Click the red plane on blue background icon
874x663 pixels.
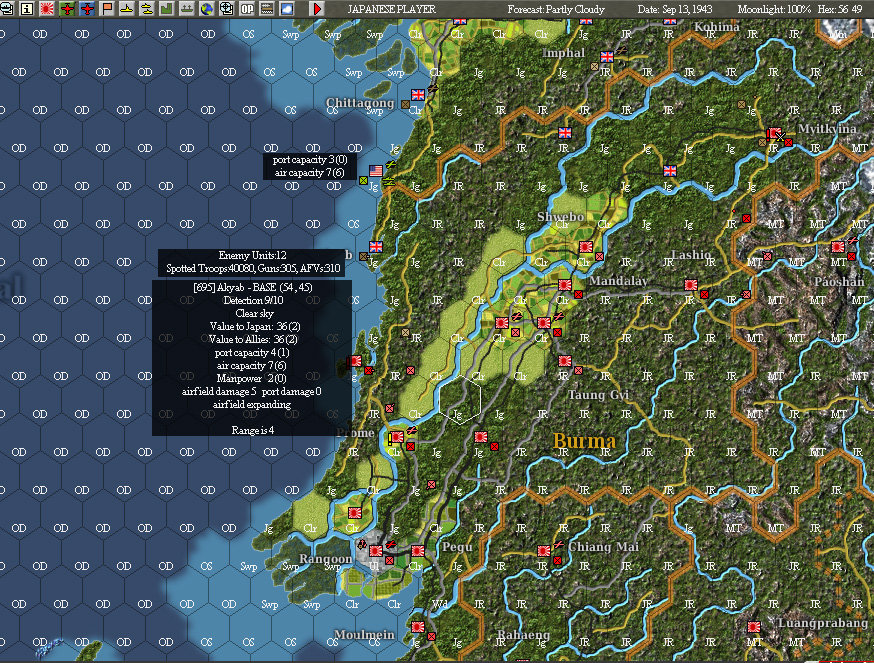[x=87, y=8]
